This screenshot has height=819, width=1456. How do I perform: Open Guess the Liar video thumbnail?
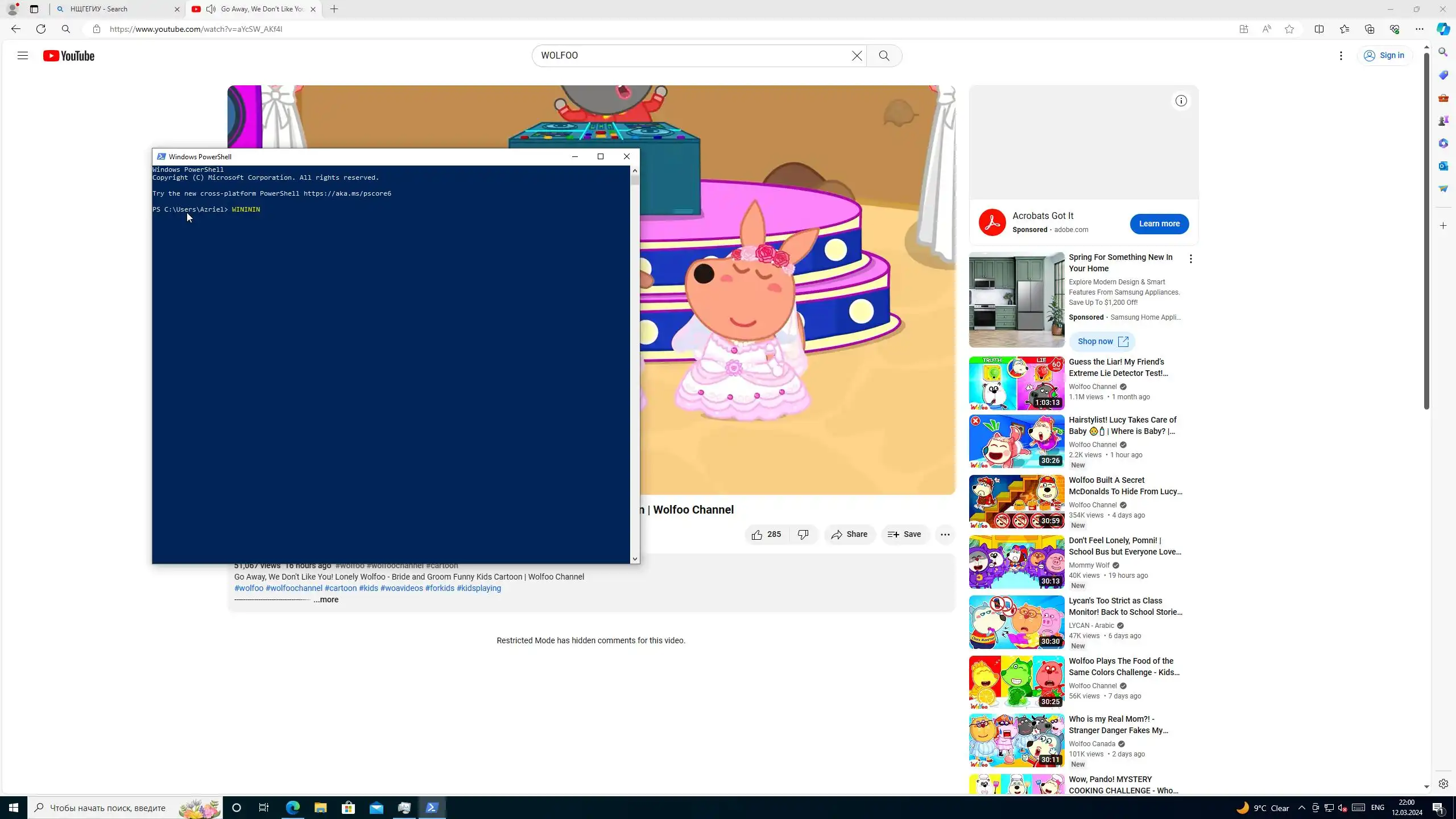[x=1016, y=383]
